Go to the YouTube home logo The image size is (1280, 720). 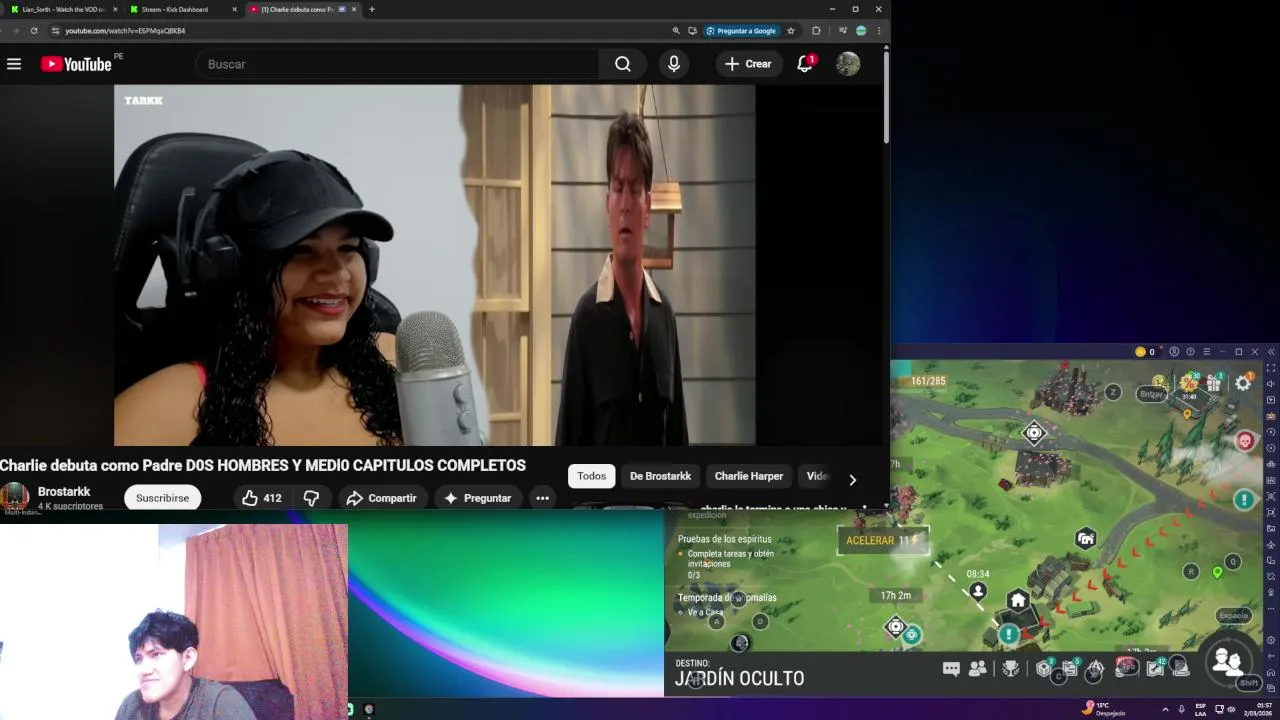point(76,64)
